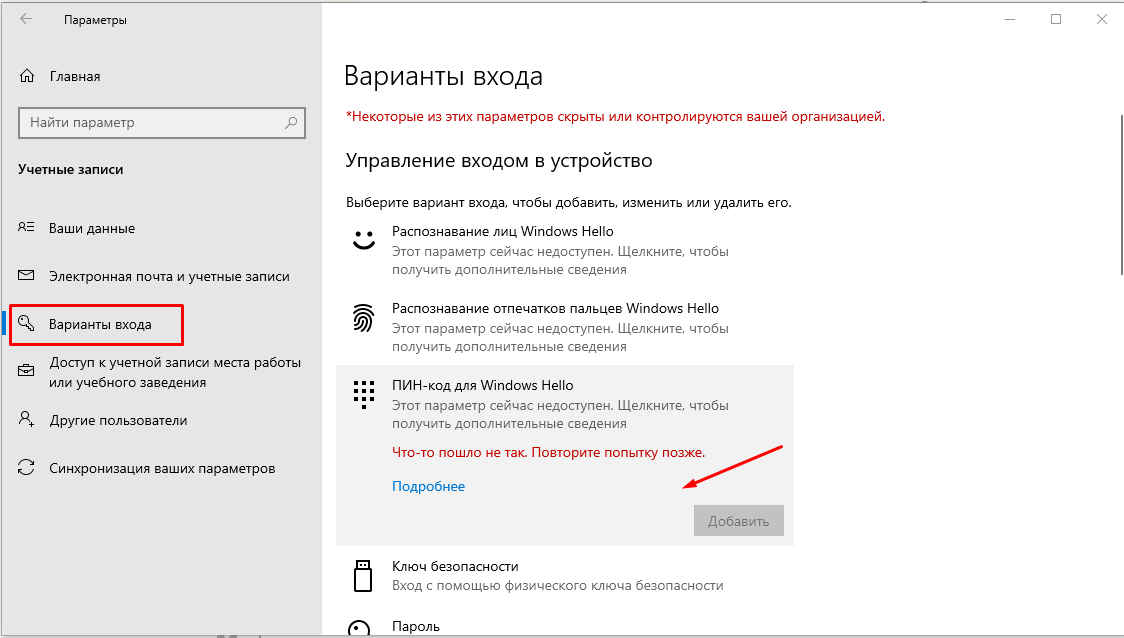The image size is (1124, 638).
Task: Open Электронная почта и учетные записи
Action: [x=169, y=276]
